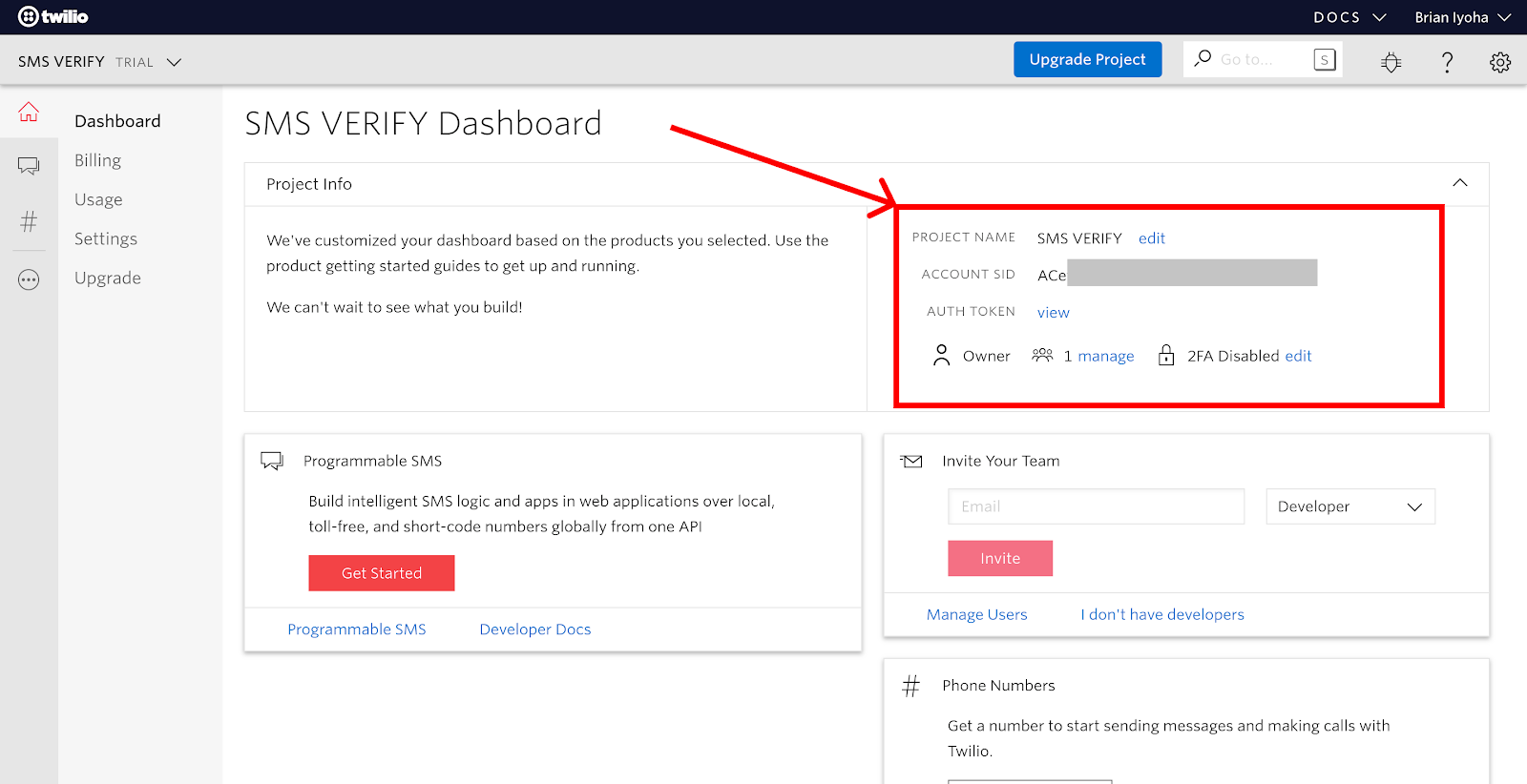
Task: Select Dashboard in the side menu
Action: (117, 121)
